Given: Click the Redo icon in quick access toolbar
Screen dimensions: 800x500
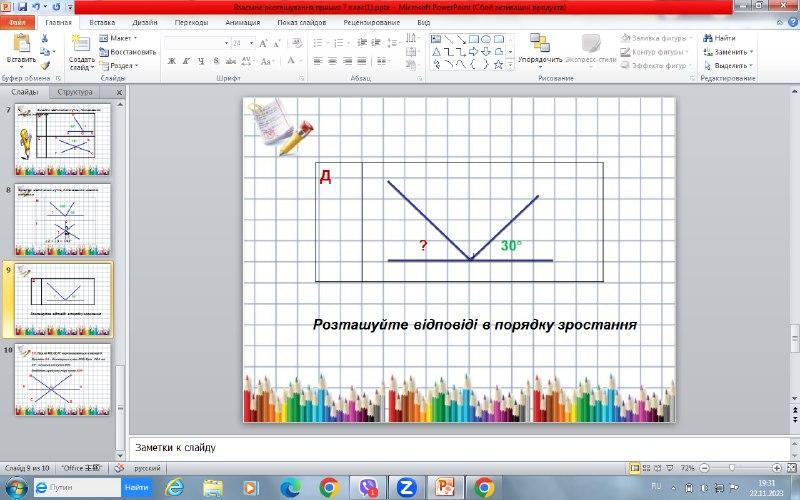Looking at the screenshot, I should 56,7.
